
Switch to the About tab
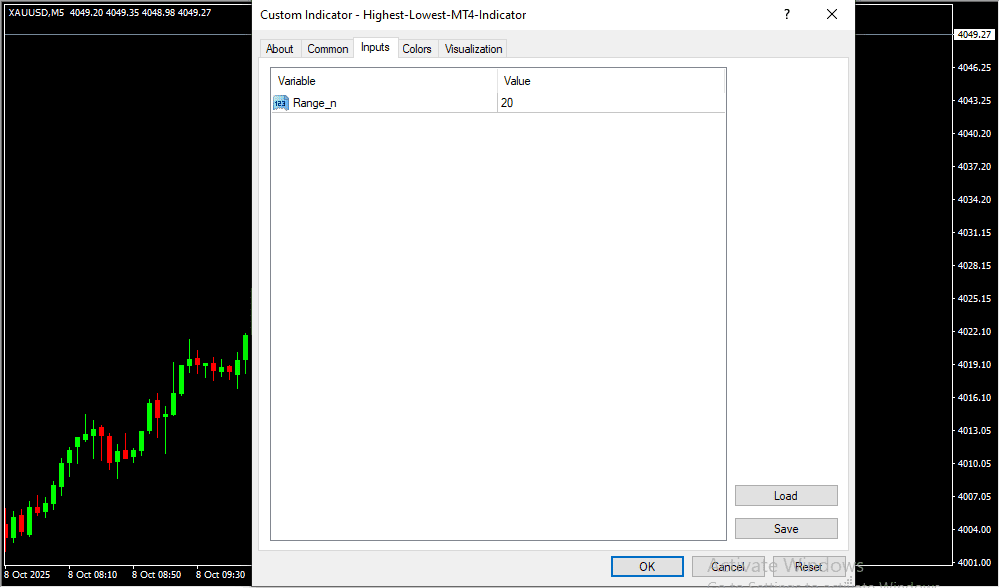pyautogui.click(x=280, y=49)
